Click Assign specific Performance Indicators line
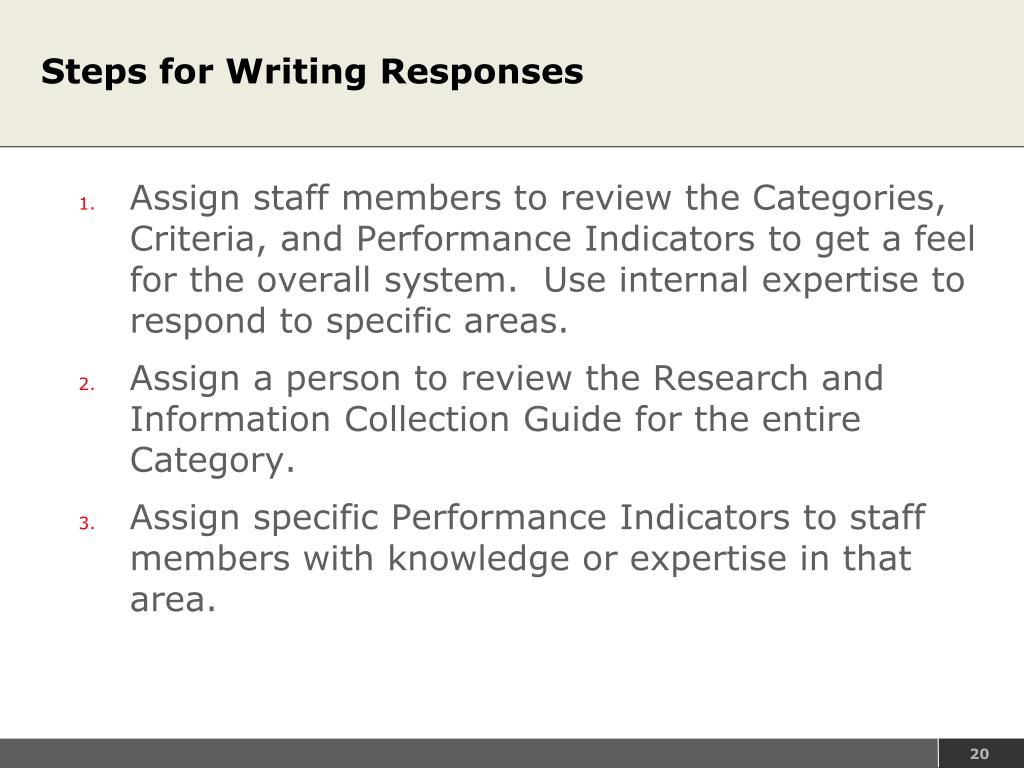The width and height of the screenshot is (1024, 768). click(x=528, y=518)
